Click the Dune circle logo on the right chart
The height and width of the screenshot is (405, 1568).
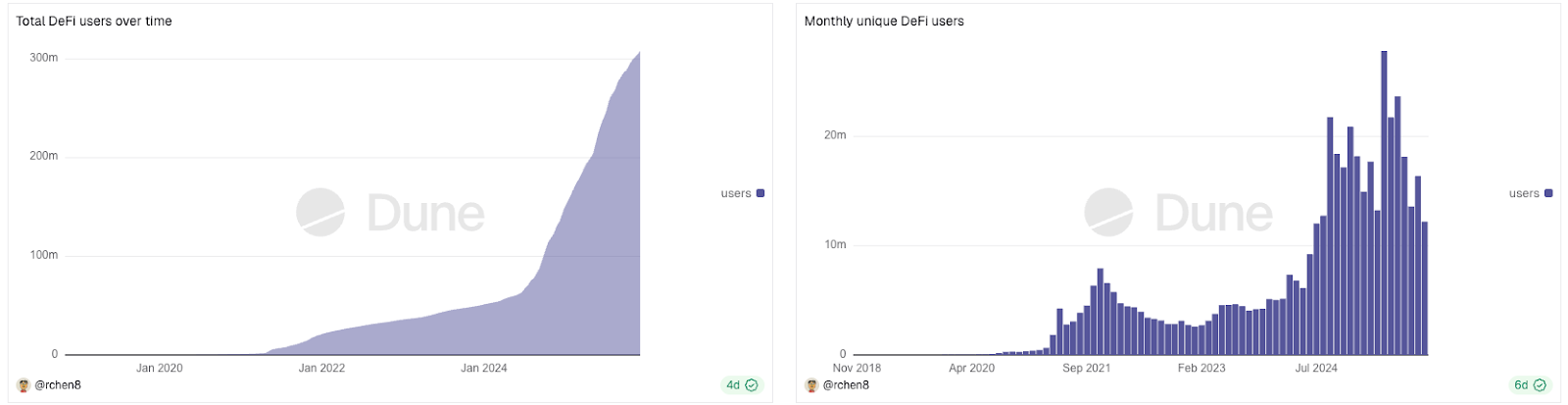coord(1108,213)
